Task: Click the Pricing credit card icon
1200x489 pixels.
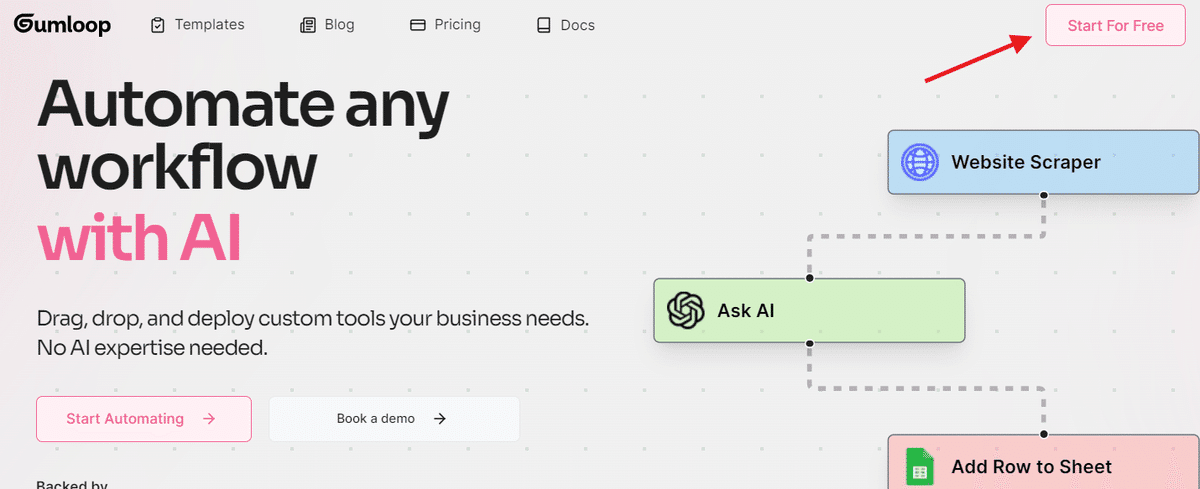Action: coord(418,25)
